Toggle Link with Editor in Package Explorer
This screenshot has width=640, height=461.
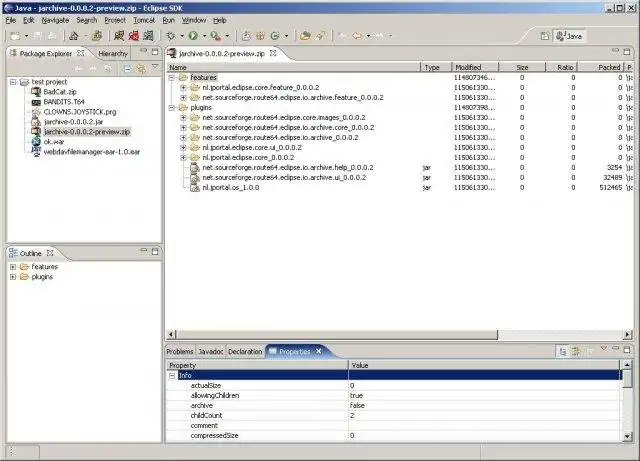tap(142, 69)
